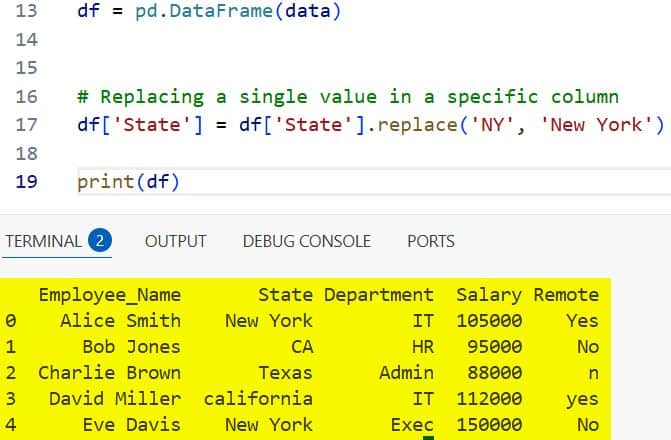Open the DEBUG CONSOLE tab
This screenshot has height=440, width=671.
pyautogui.click(x=306, y=241)
